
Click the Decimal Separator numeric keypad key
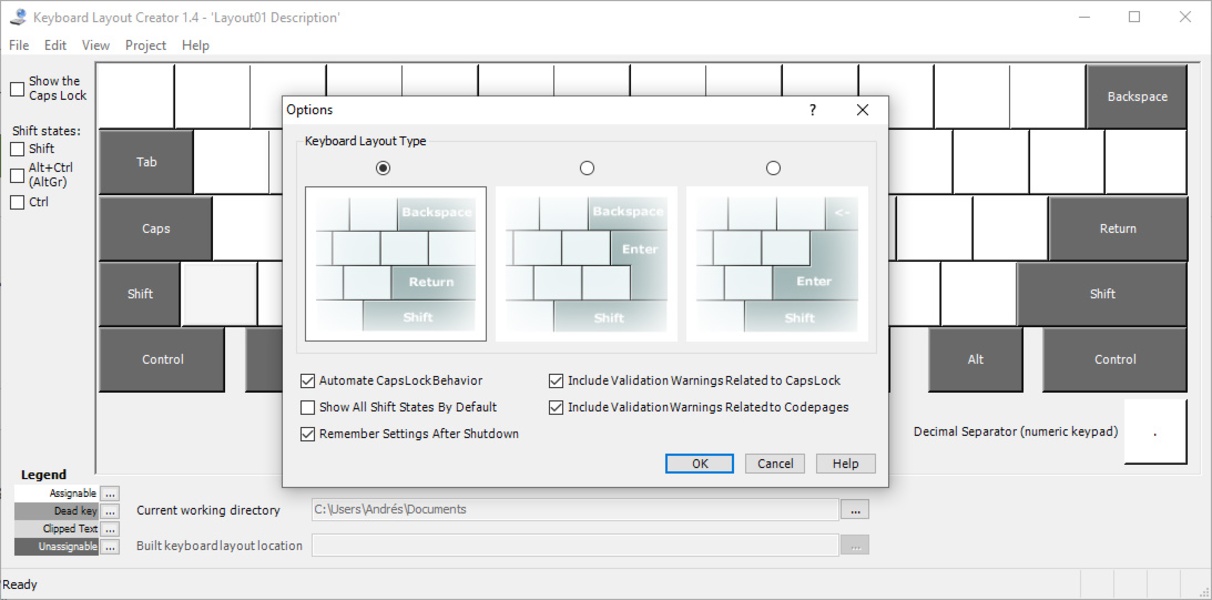point(1155,432)
